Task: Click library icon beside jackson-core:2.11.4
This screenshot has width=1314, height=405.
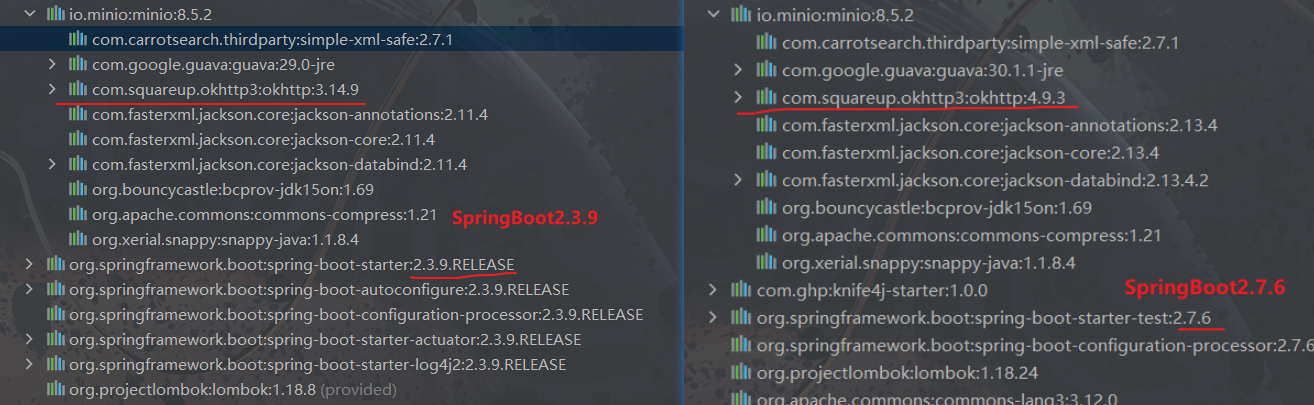Action: (x=77, y=140)
